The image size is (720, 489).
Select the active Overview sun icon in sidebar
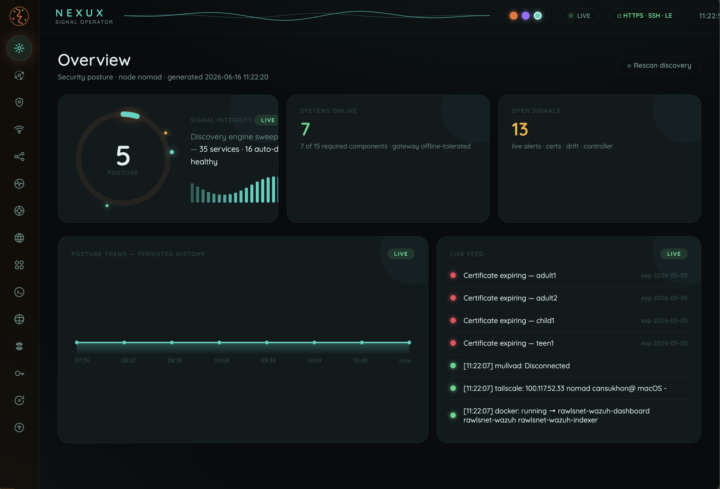[19, 48]
